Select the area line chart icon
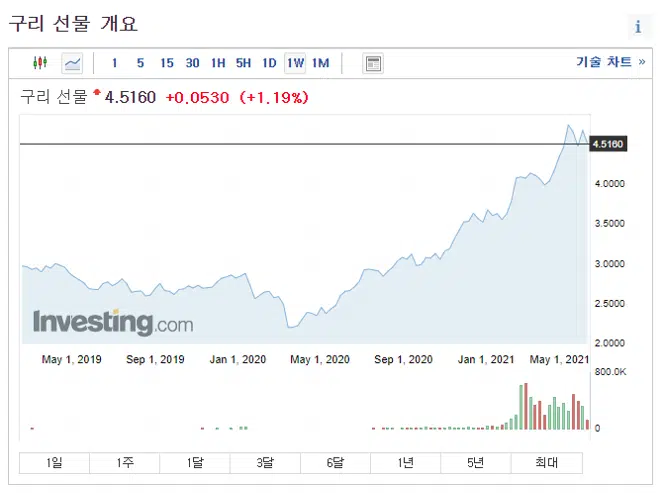Image resolution: width=662 pixels, height=493 pixels. (x=72, y=63)
